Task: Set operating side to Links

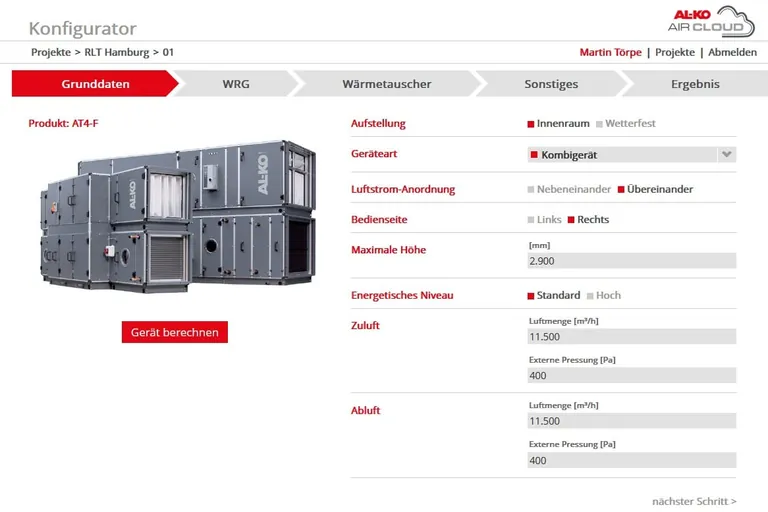Action: point(544,220)
